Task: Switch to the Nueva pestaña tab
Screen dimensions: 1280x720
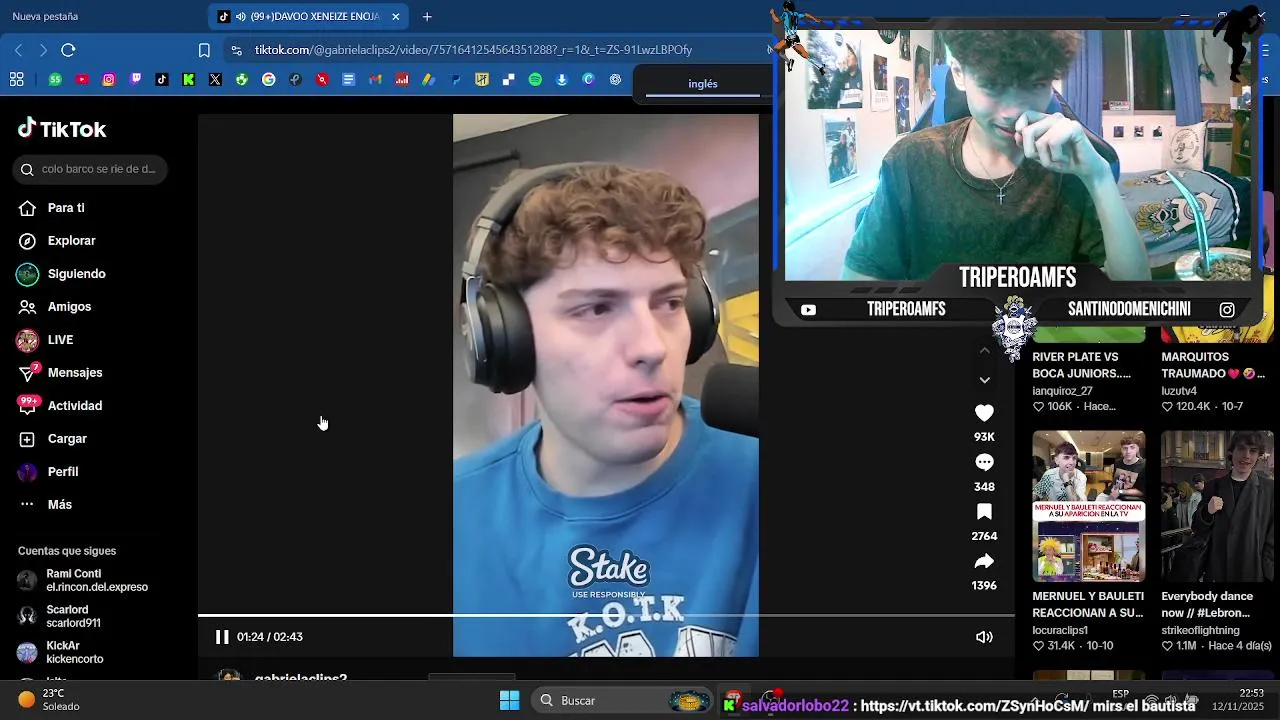Action: click(45, 16)
